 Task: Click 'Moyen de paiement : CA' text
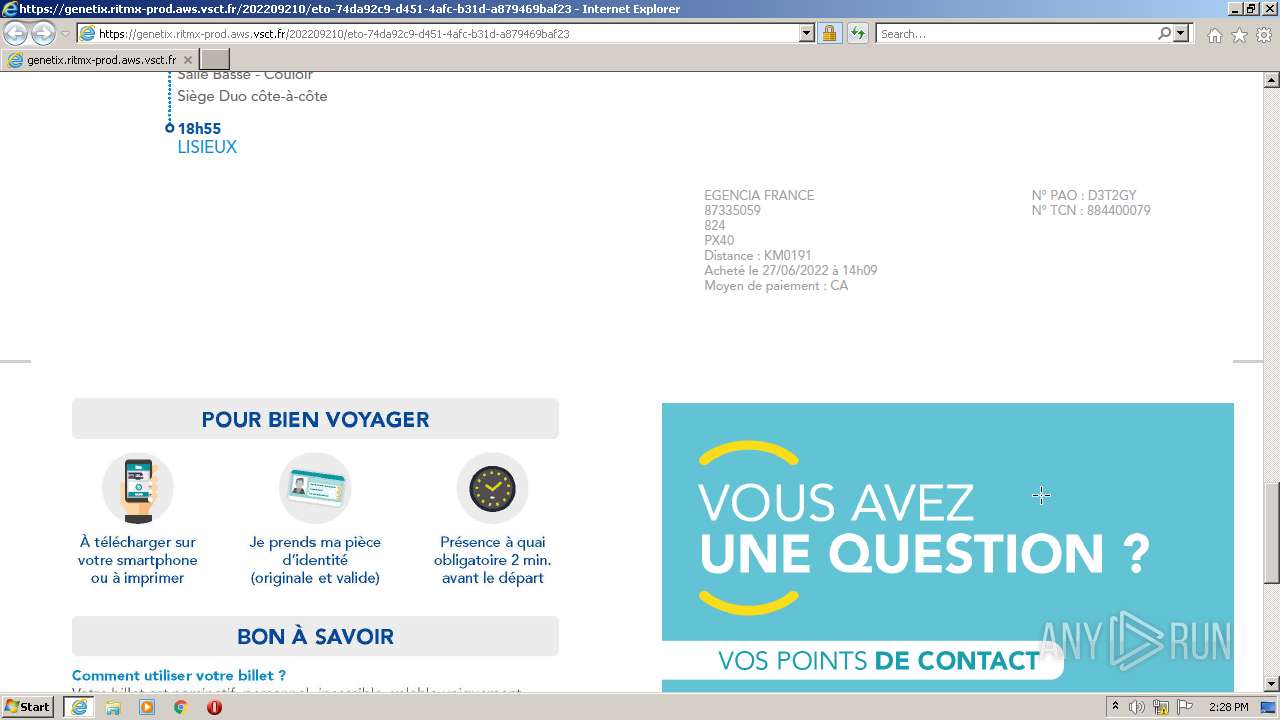click(x=776, y=285)
